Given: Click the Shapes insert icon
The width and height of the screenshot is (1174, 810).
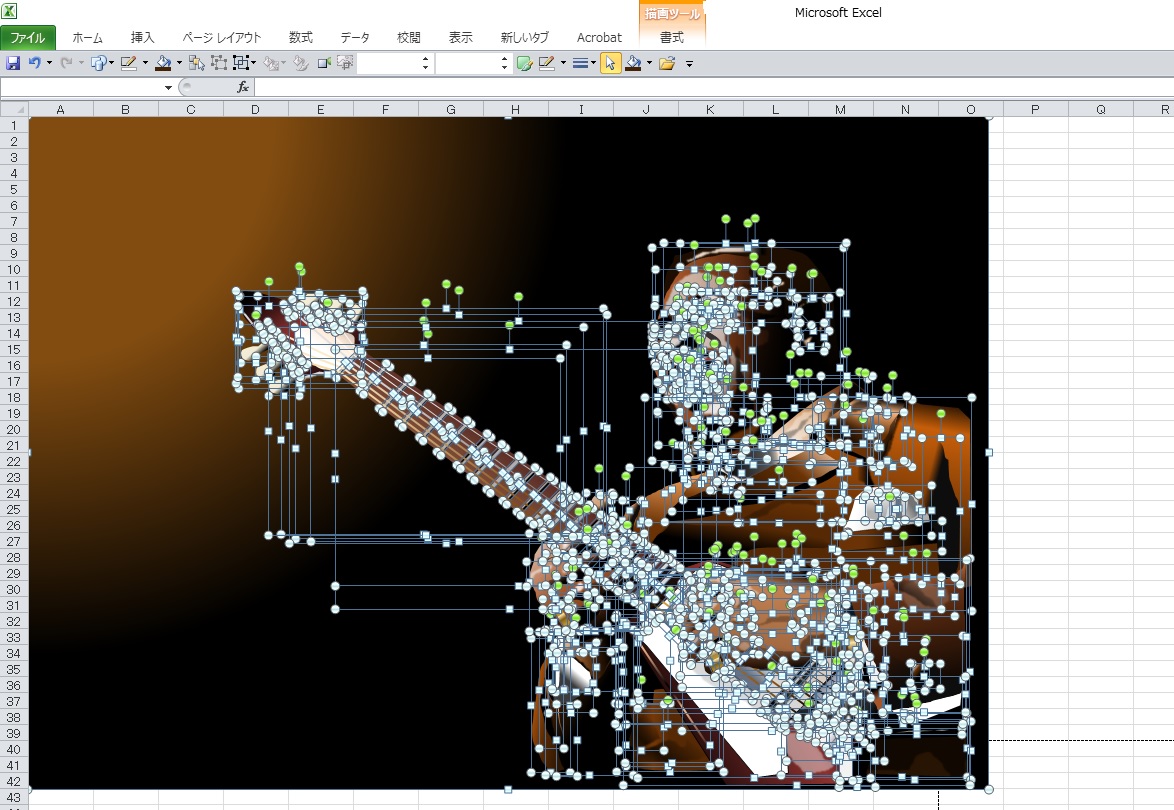Looking at the screenshot, I should coord(98,64).
